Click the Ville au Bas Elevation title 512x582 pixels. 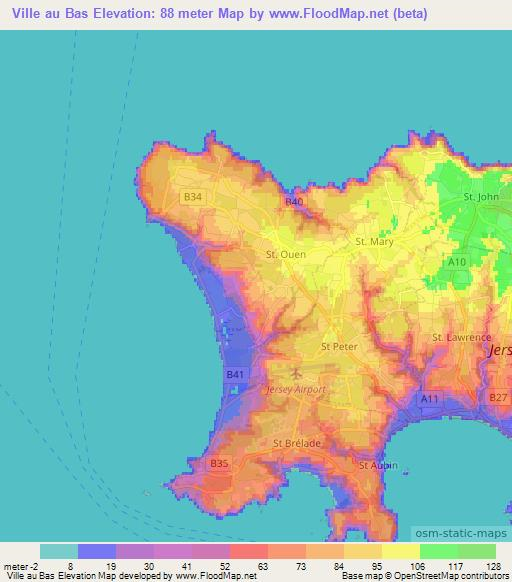click(219, 13)
